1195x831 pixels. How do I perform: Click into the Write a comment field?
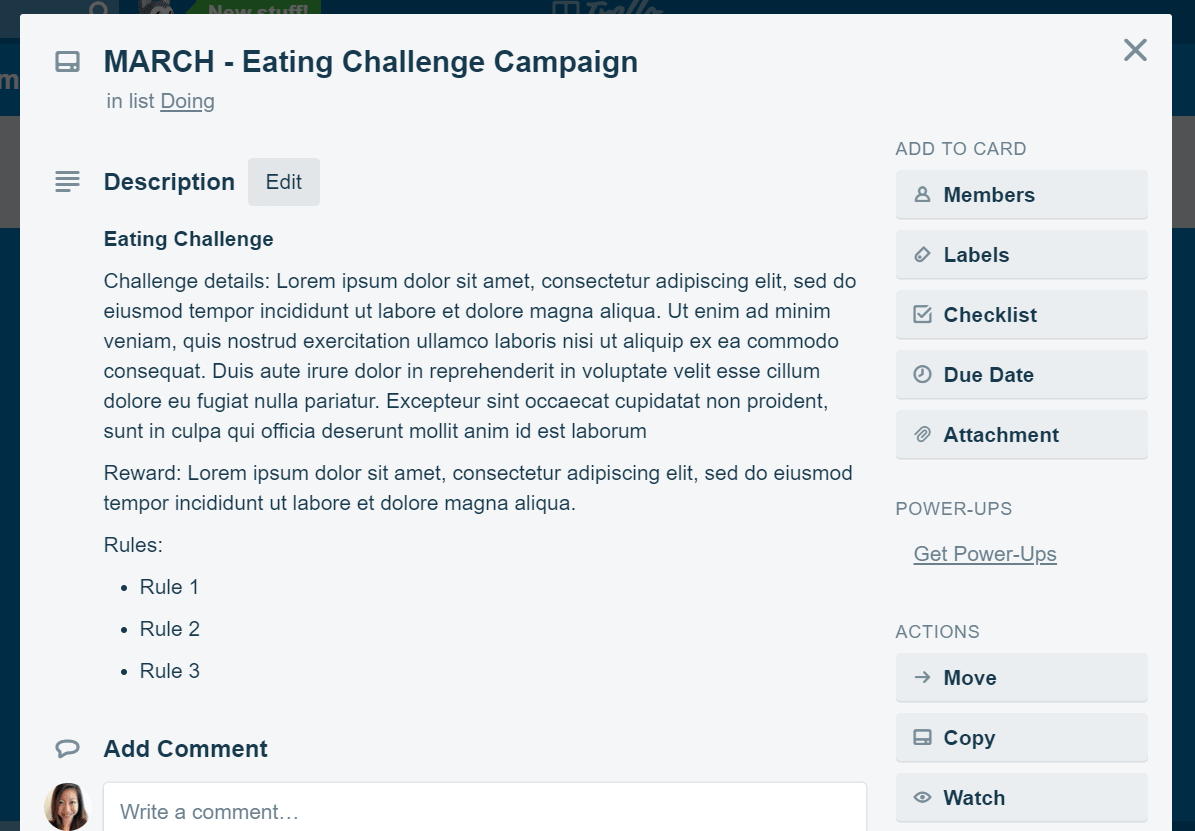tap(485, 810)
